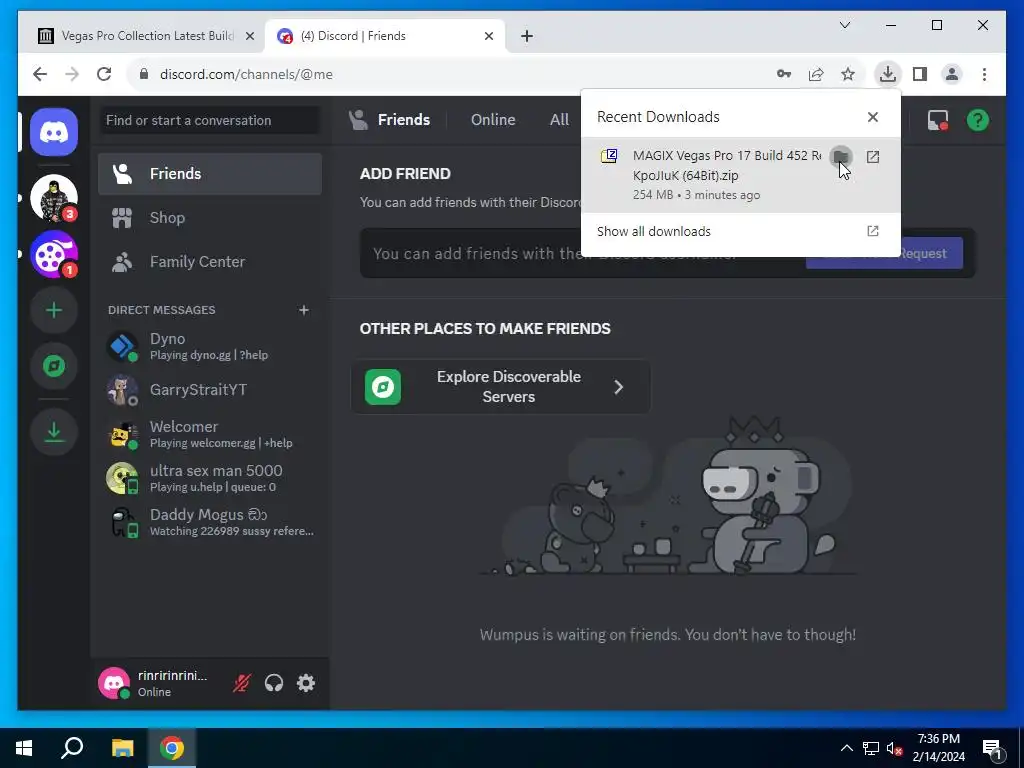
Task: Open Windows notification center
Action: (x=992, y=748)
